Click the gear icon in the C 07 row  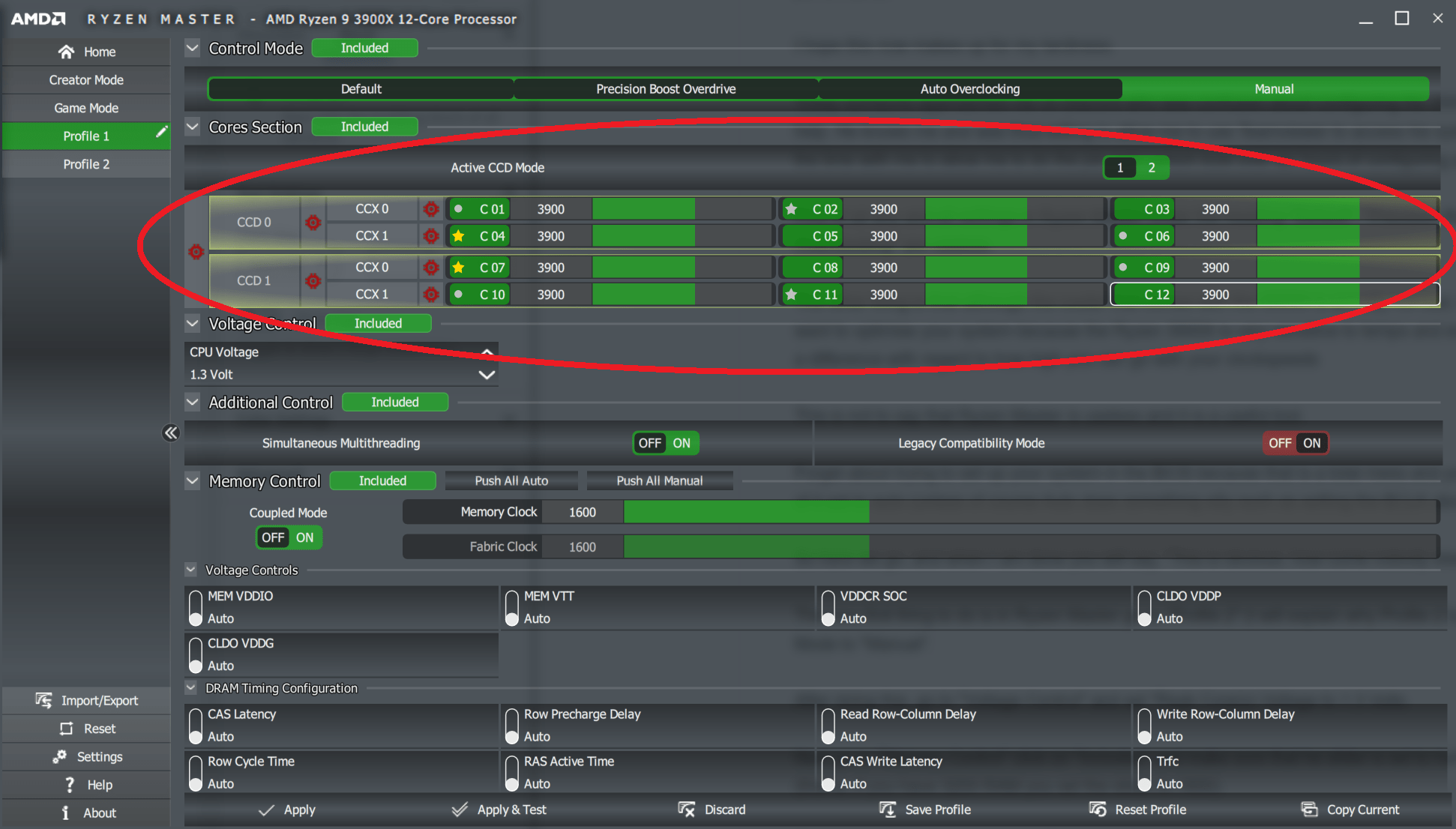click(431, 268)
